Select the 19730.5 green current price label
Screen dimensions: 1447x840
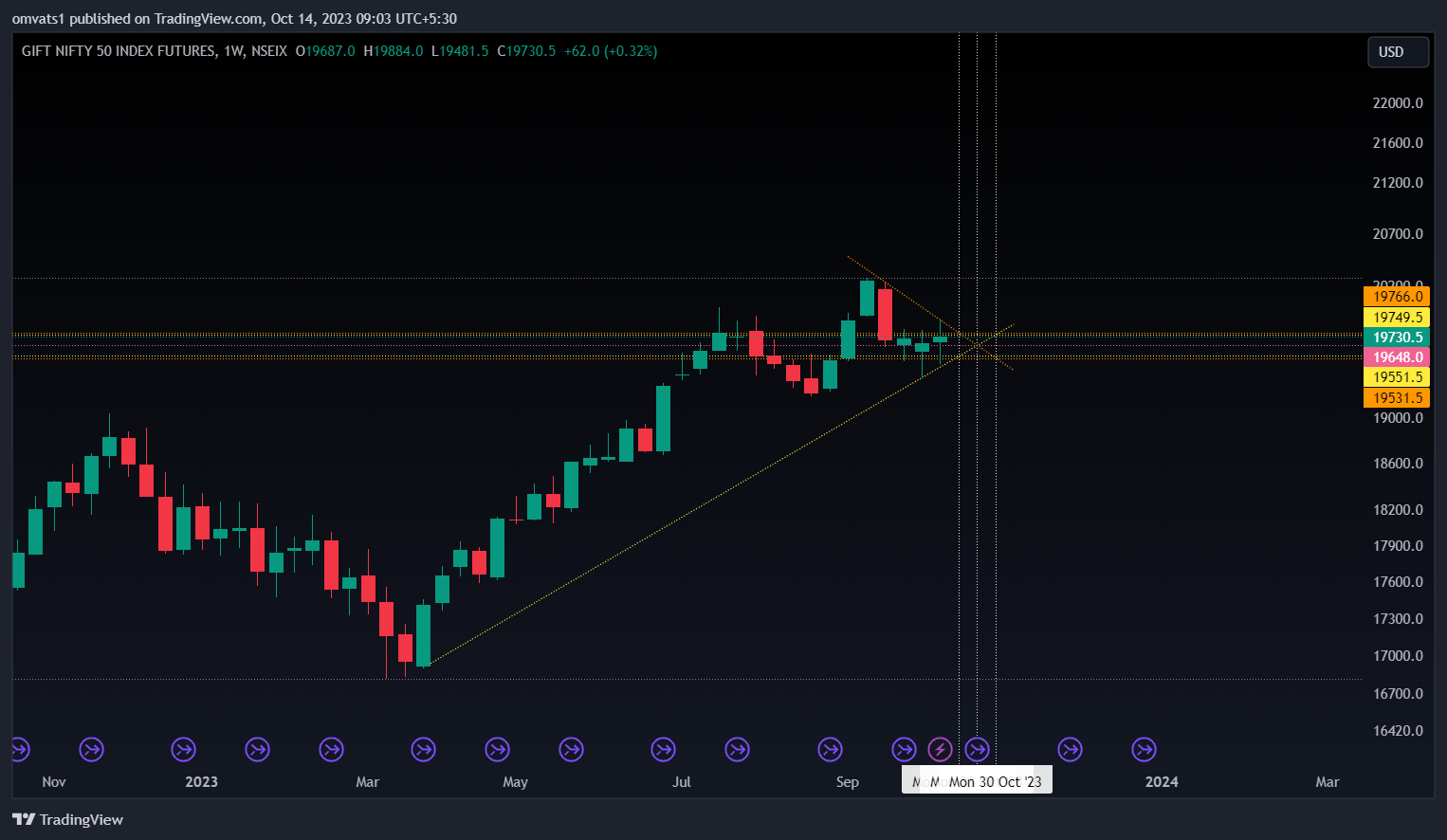pyautogui.click(x=1397, y=338)
